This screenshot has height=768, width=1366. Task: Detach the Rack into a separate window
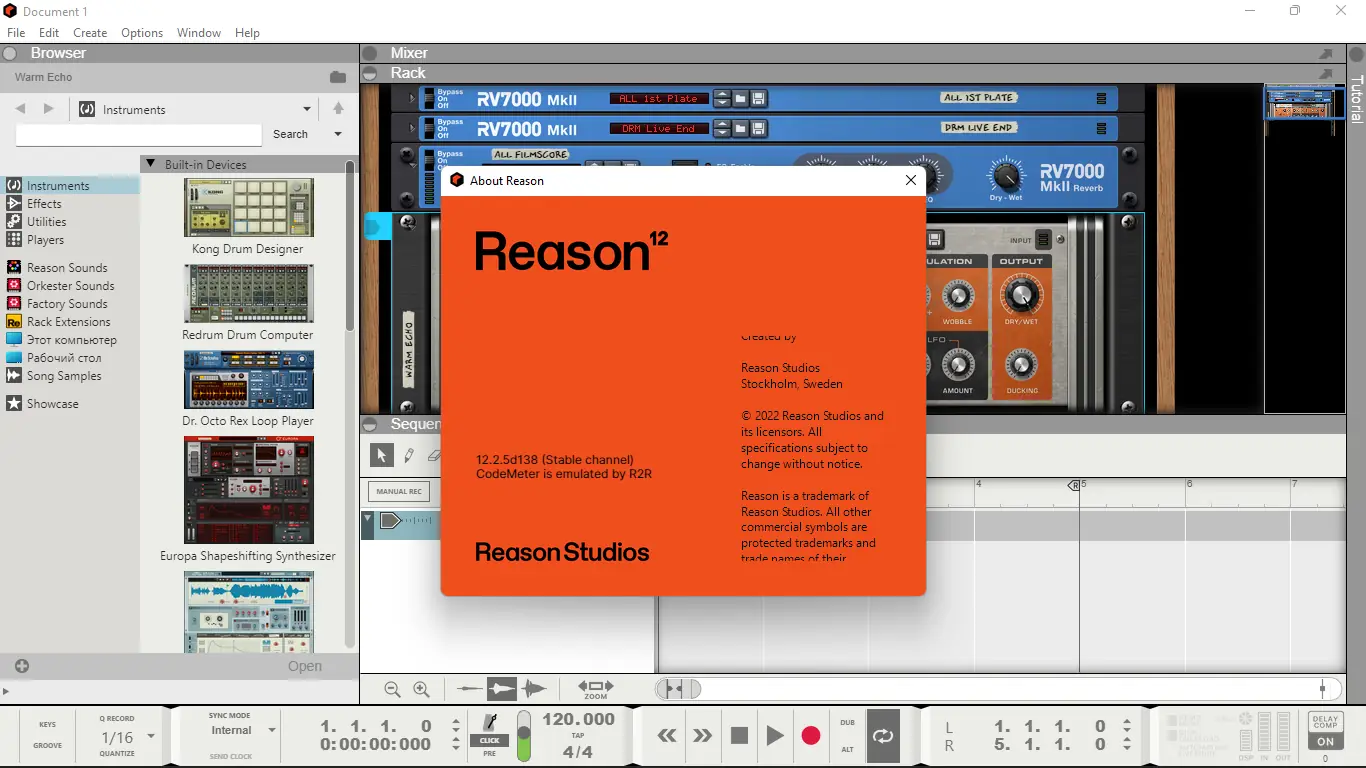1326,73
